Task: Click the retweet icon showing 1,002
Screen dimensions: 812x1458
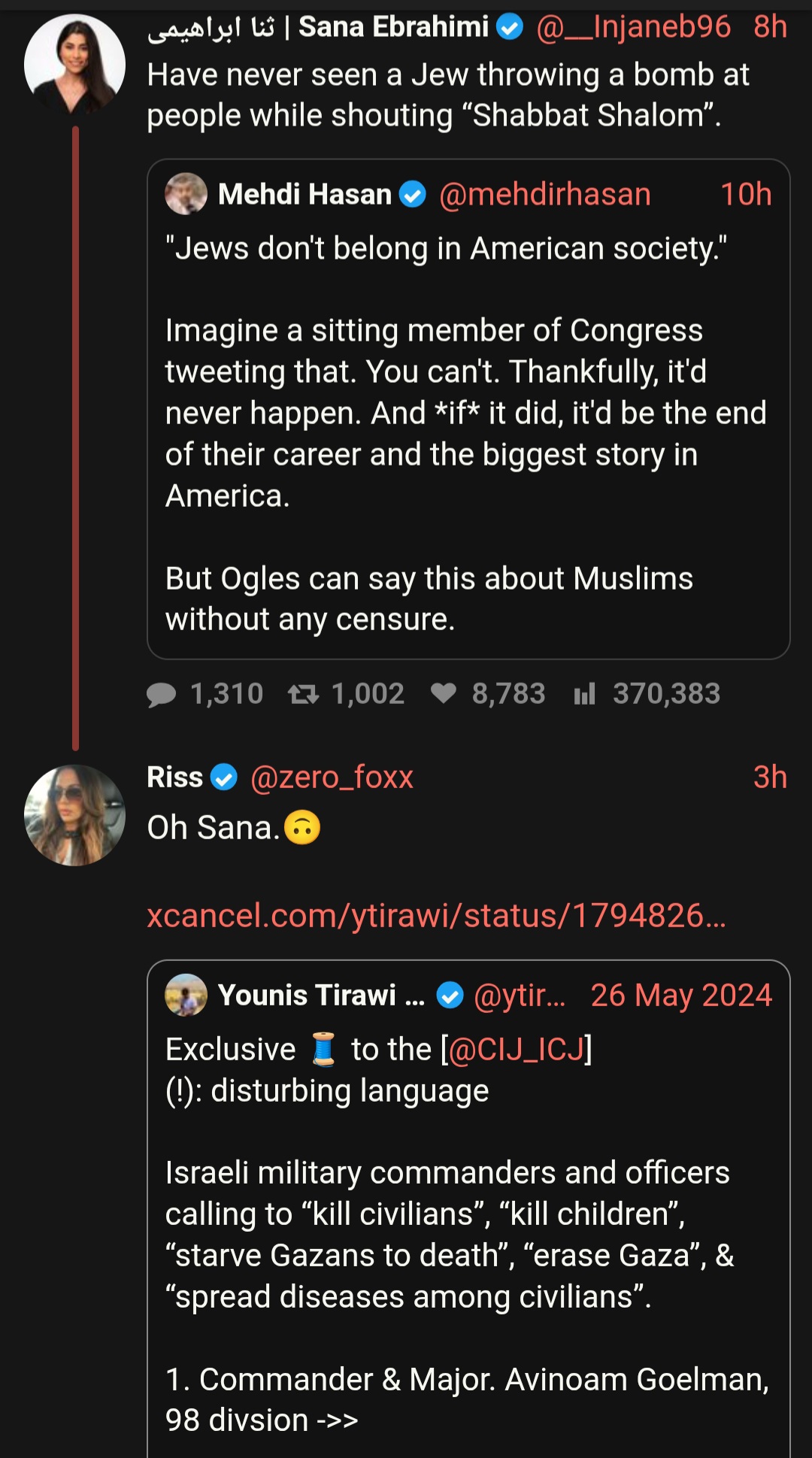Action: 304,694
